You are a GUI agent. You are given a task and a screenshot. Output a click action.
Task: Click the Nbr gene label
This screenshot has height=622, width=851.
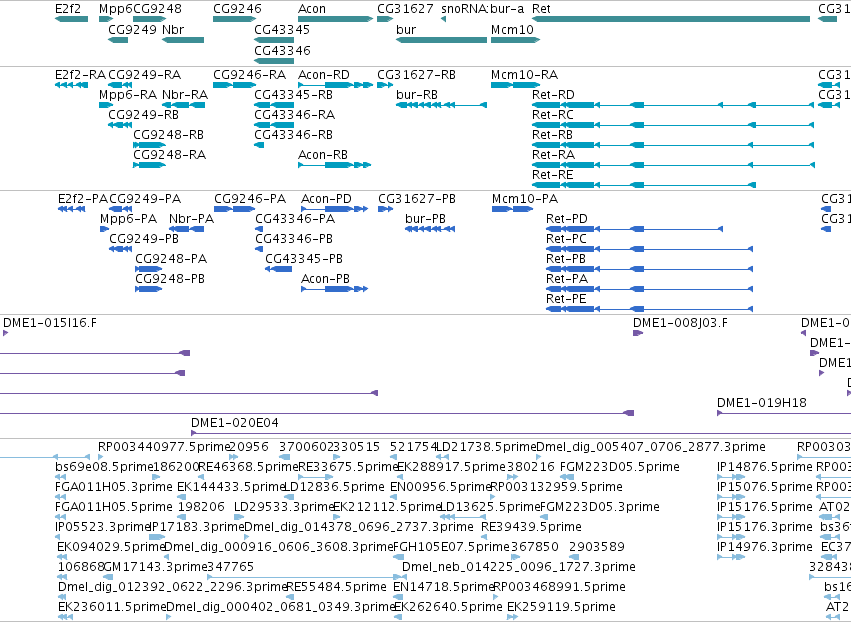pos(173,29)
